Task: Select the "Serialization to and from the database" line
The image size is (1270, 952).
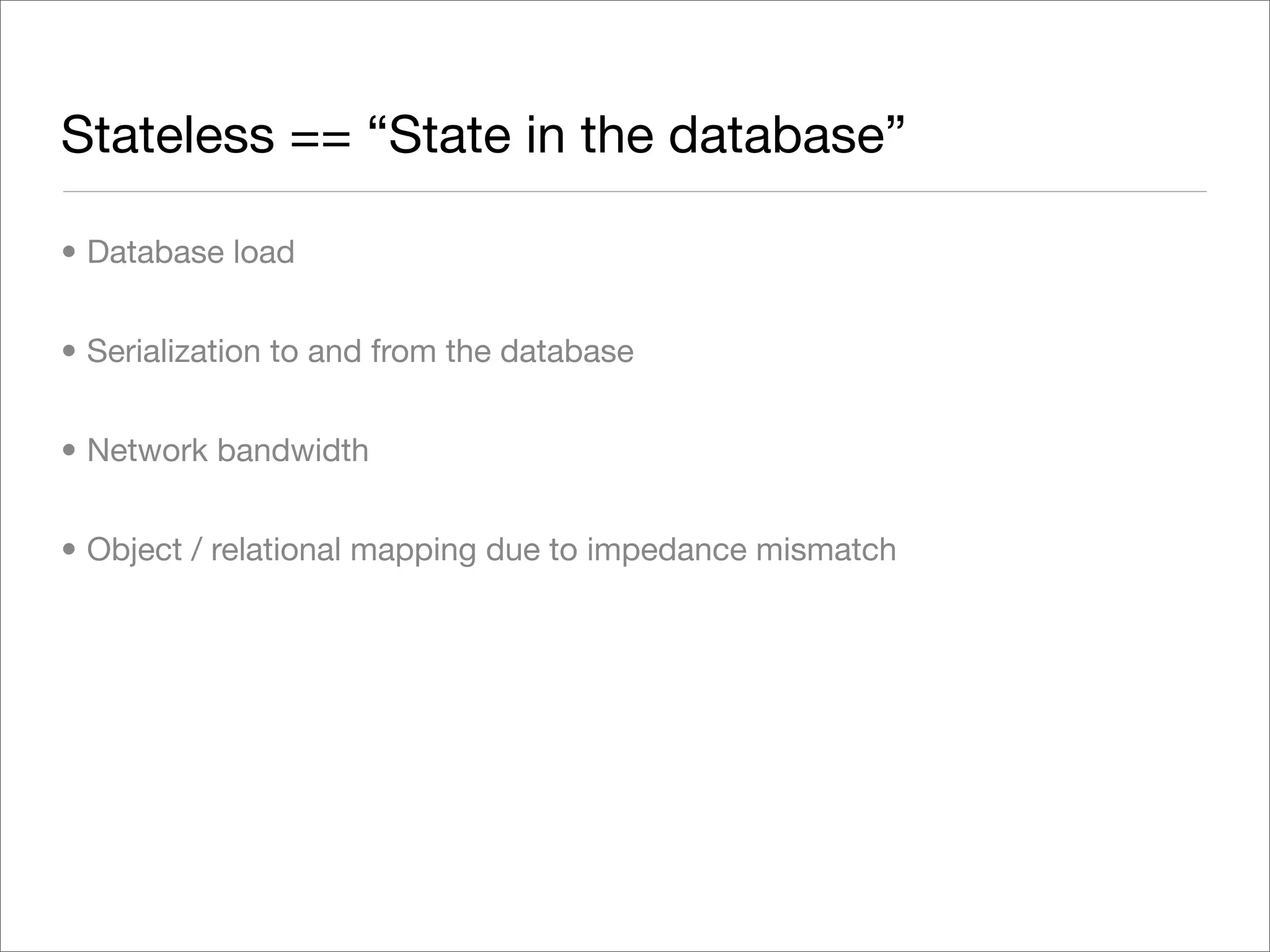Action: tap(360, 351)
